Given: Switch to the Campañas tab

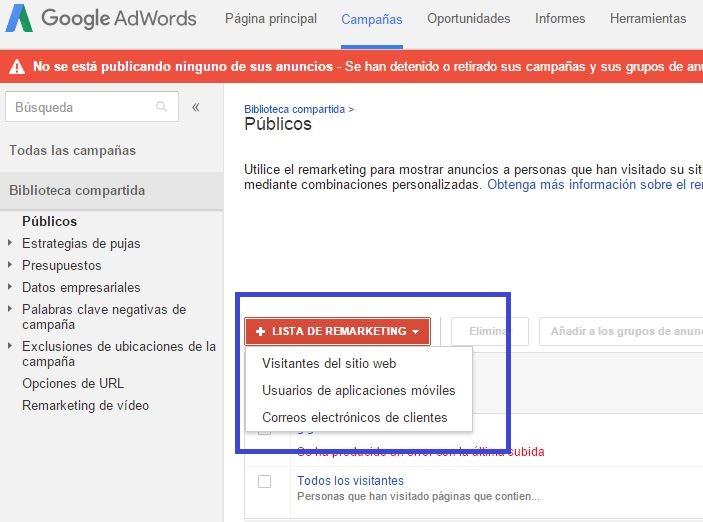Looking at the screenshot, I should tap(372, 19).
